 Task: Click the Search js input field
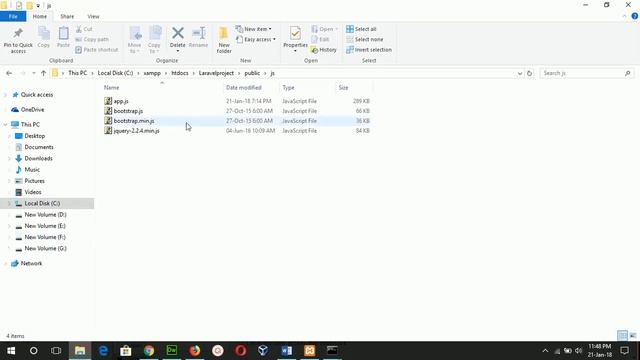pos(587,73)
